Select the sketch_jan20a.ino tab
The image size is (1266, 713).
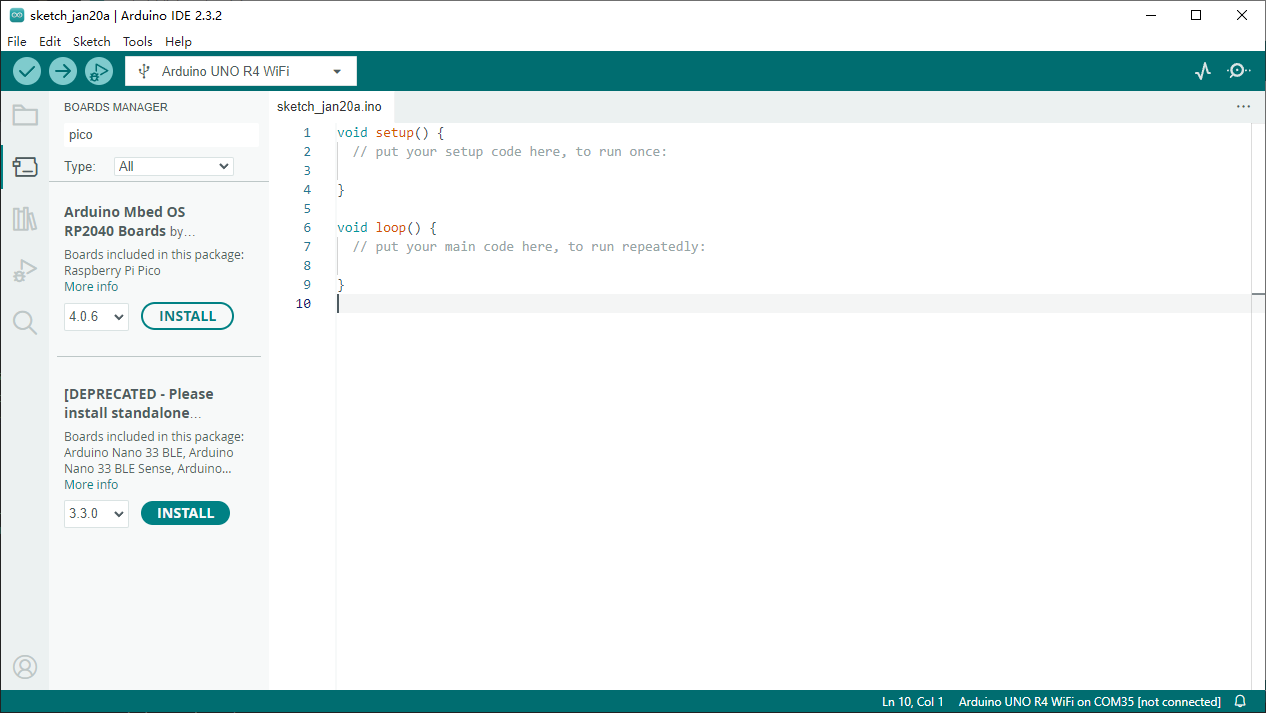click(329, 107)
